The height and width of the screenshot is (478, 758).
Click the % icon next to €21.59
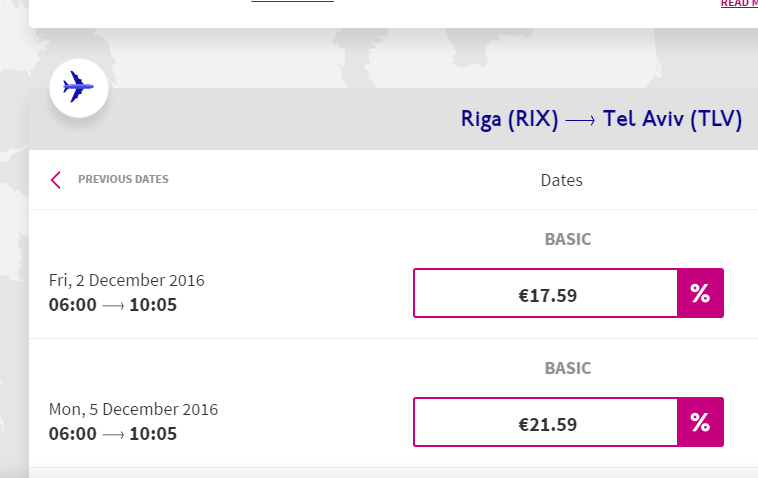[x=700, y=423]
